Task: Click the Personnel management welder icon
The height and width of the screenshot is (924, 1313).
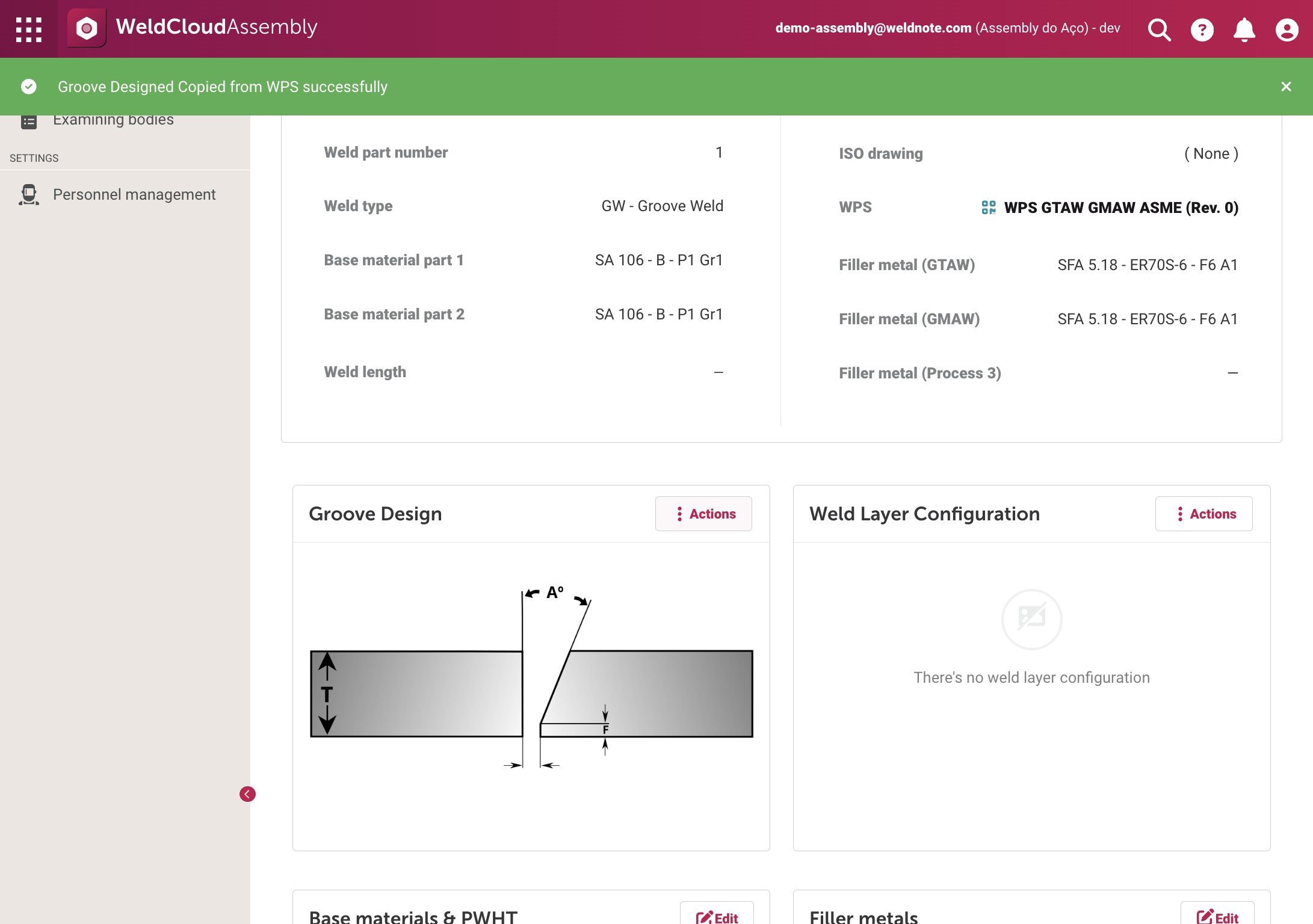Action: tap(28, 194)
